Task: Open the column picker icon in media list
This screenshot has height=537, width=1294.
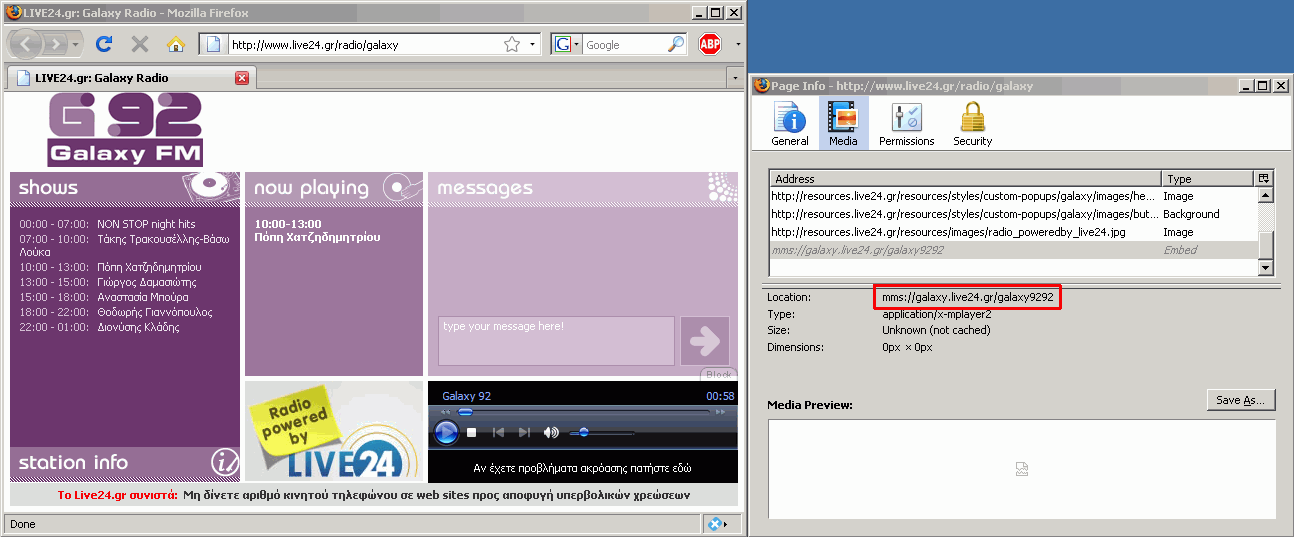Action: (x=1264, y=179)
